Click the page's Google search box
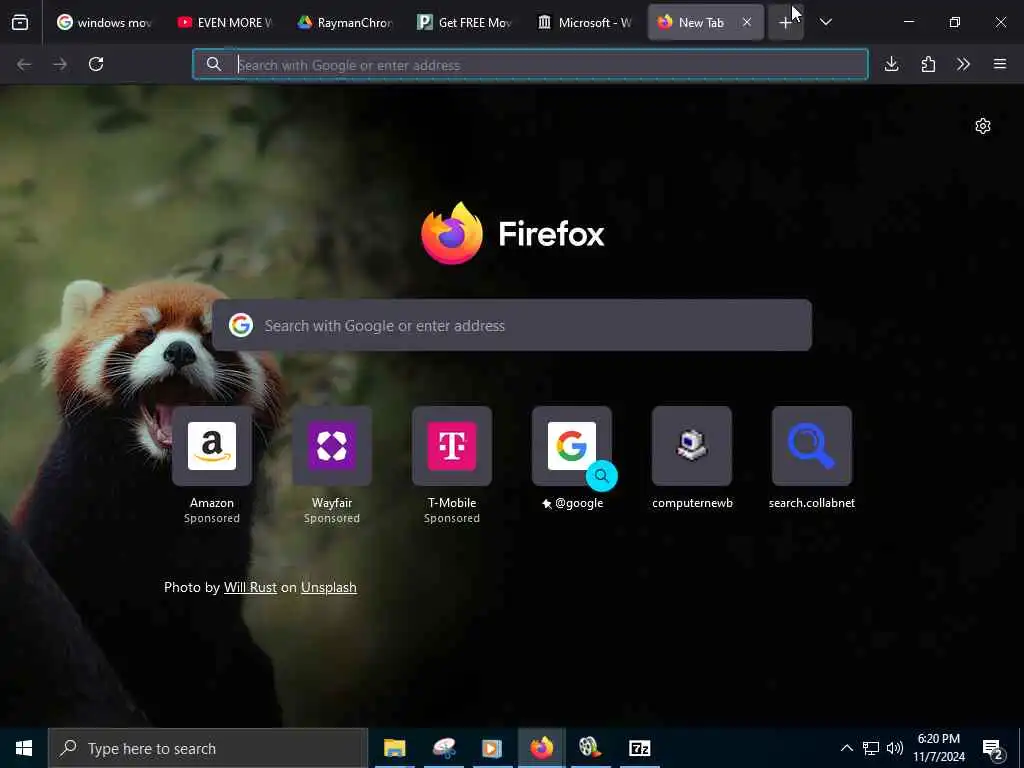This screenshot has height=768, width=1024. coord(512,325)
